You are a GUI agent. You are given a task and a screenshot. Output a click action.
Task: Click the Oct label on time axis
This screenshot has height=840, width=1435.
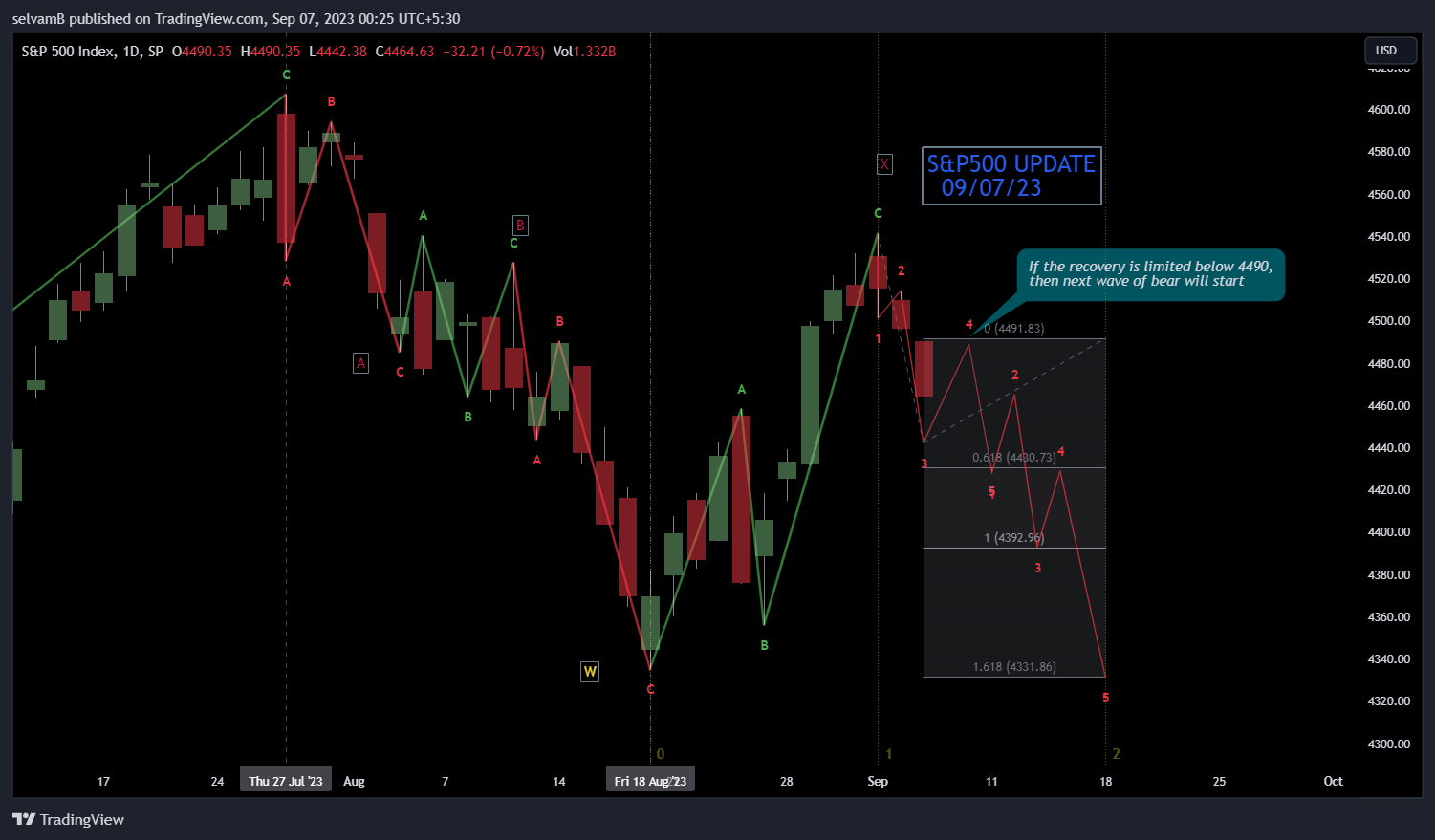pos(1333,782)
